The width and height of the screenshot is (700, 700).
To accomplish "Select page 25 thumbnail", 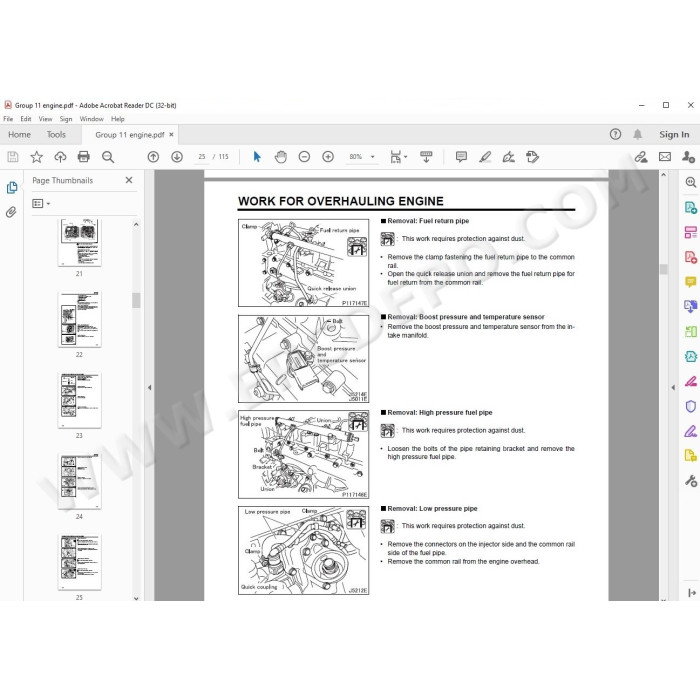I will (x=79, y=562).
